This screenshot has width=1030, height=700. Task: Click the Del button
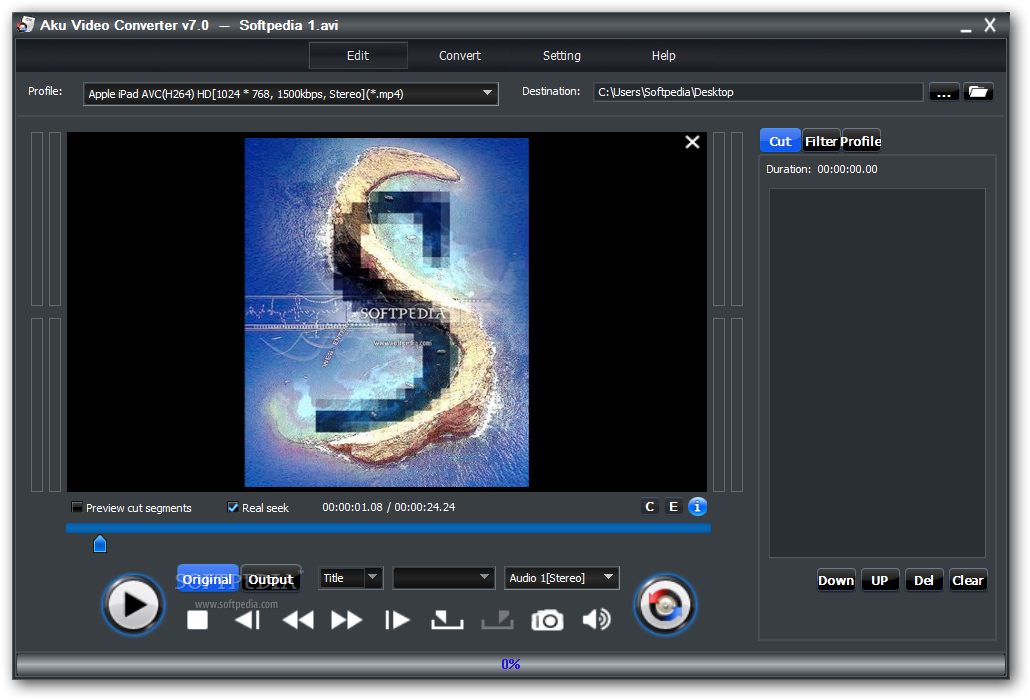point(924,580)
